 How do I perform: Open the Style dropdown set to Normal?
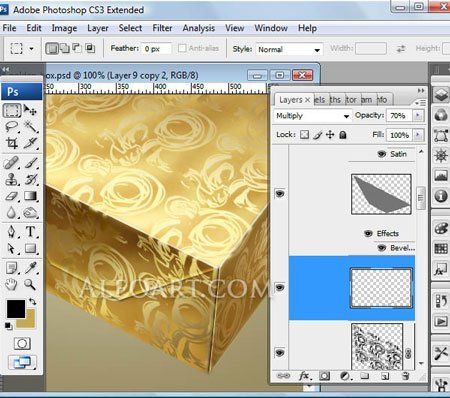(289, 50)
